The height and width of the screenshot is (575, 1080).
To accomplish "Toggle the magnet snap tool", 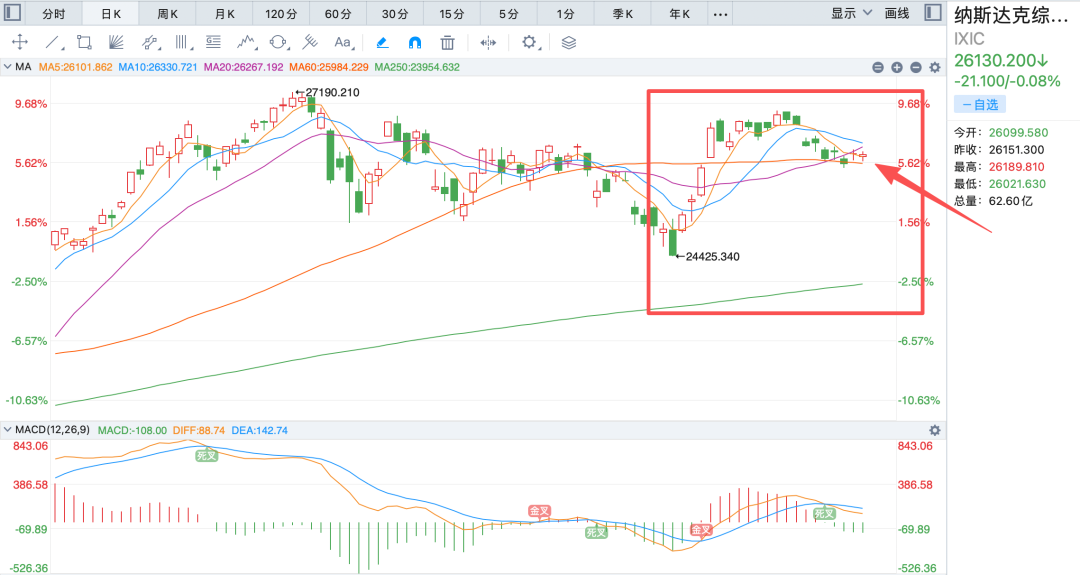I will pyautogui.click(x=415, y=43).
